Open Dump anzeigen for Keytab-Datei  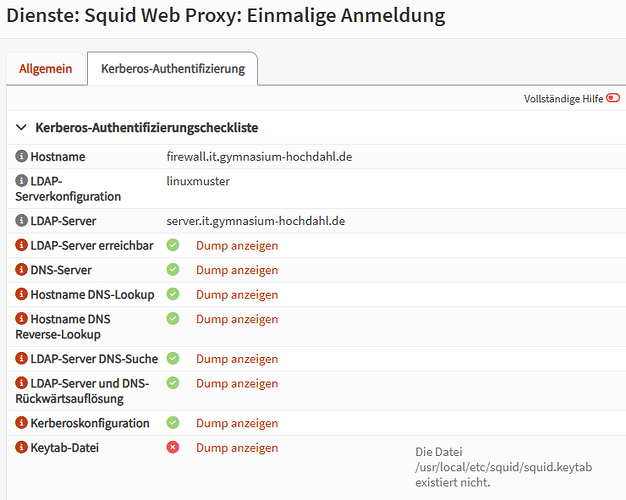(237, 448)
